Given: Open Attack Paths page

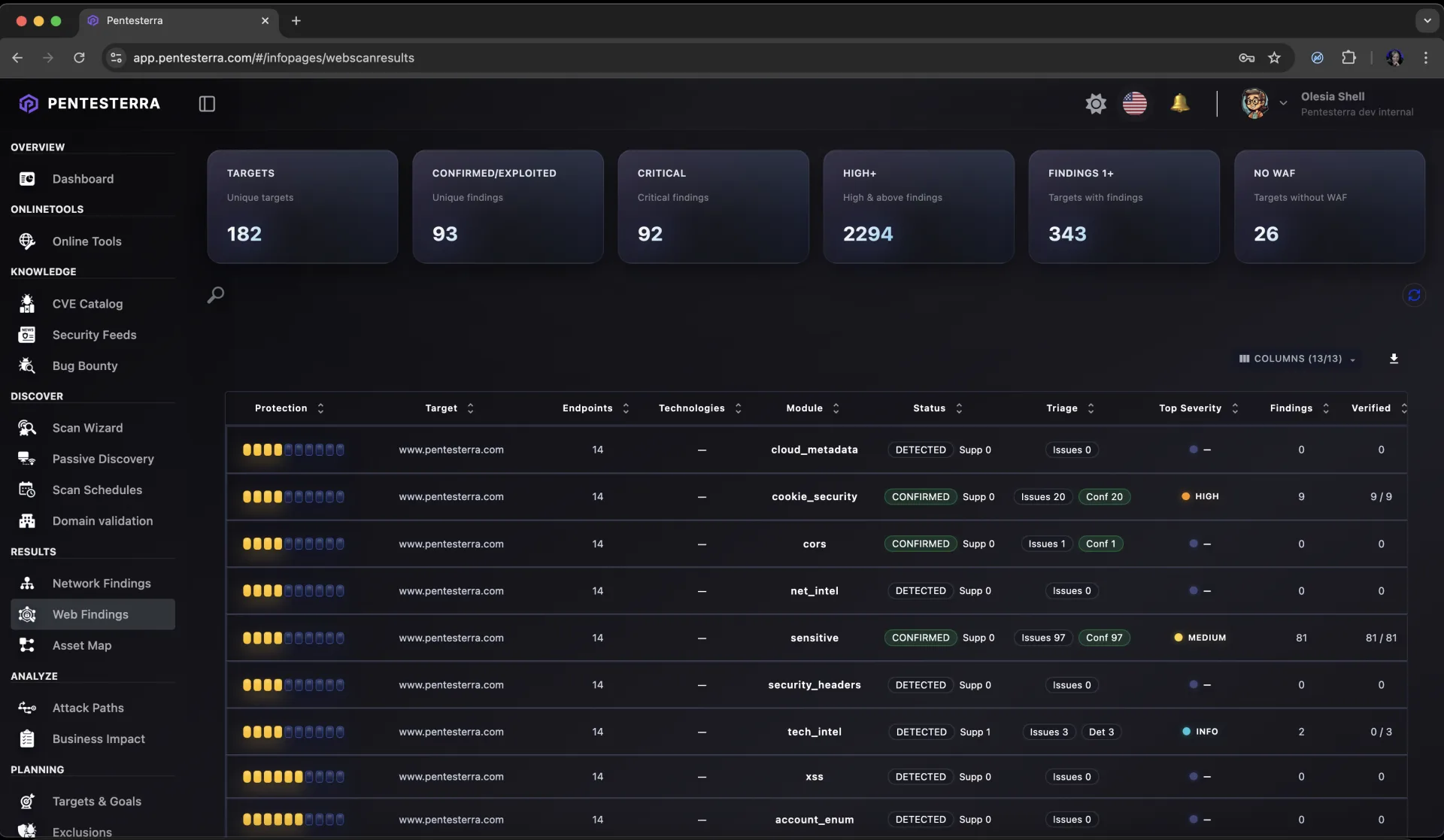Looking at the screenshot, I should point(88,708).
